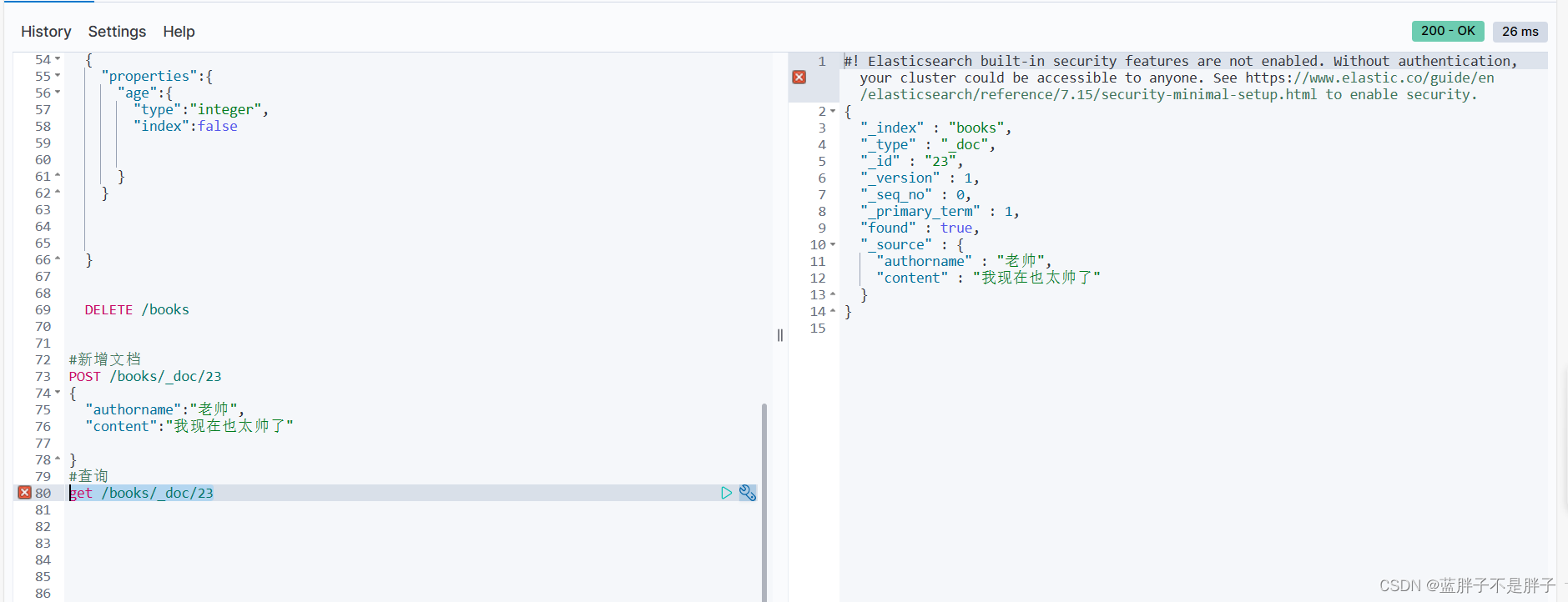Open the Help menu
Screen dimensions: 1568x602
pyautogui.click(x=179, y=32)
